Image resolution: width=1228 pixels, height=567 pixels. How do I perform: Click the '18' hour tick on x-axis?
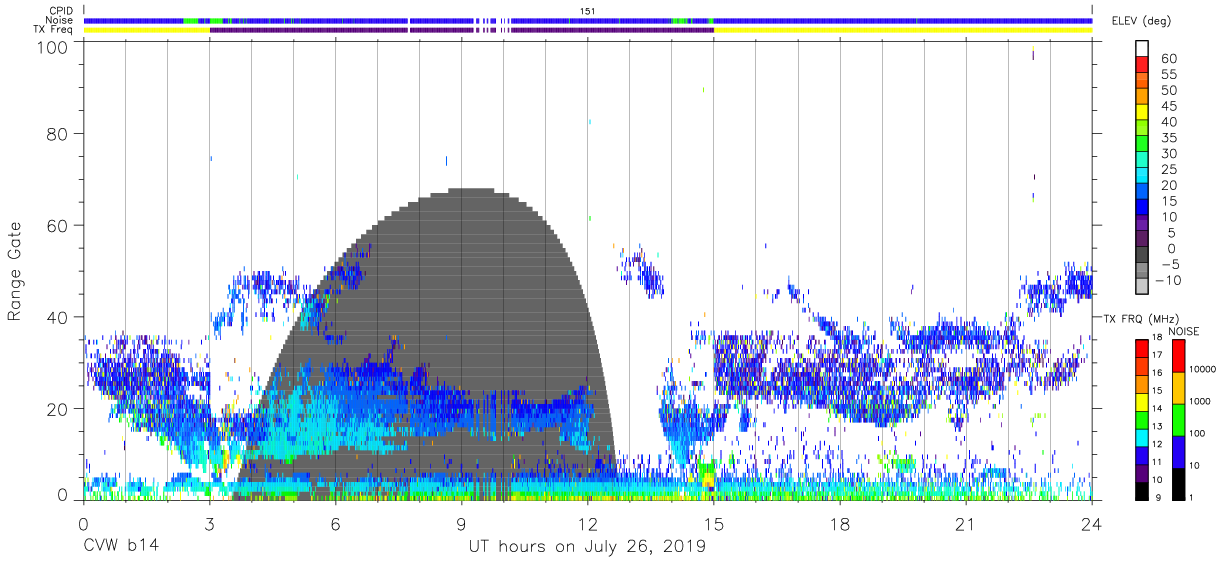coord(840,524)
